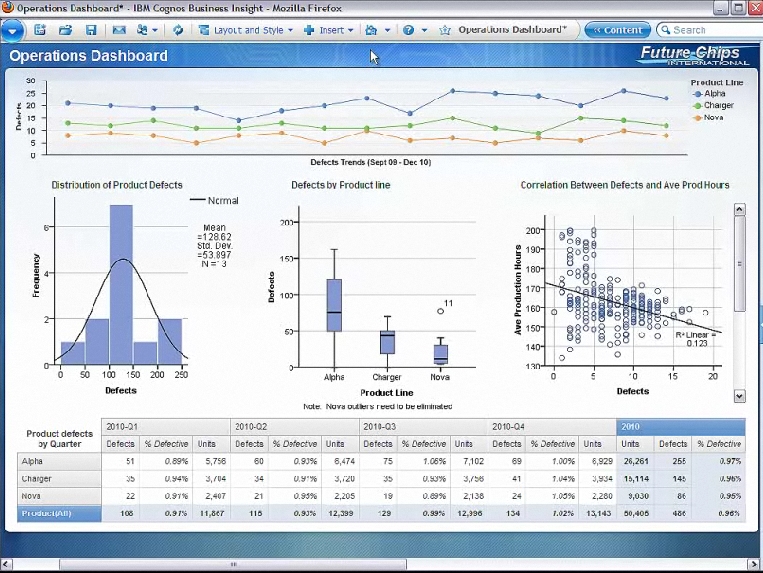Click the Search magnifier icon

point(665,30)
